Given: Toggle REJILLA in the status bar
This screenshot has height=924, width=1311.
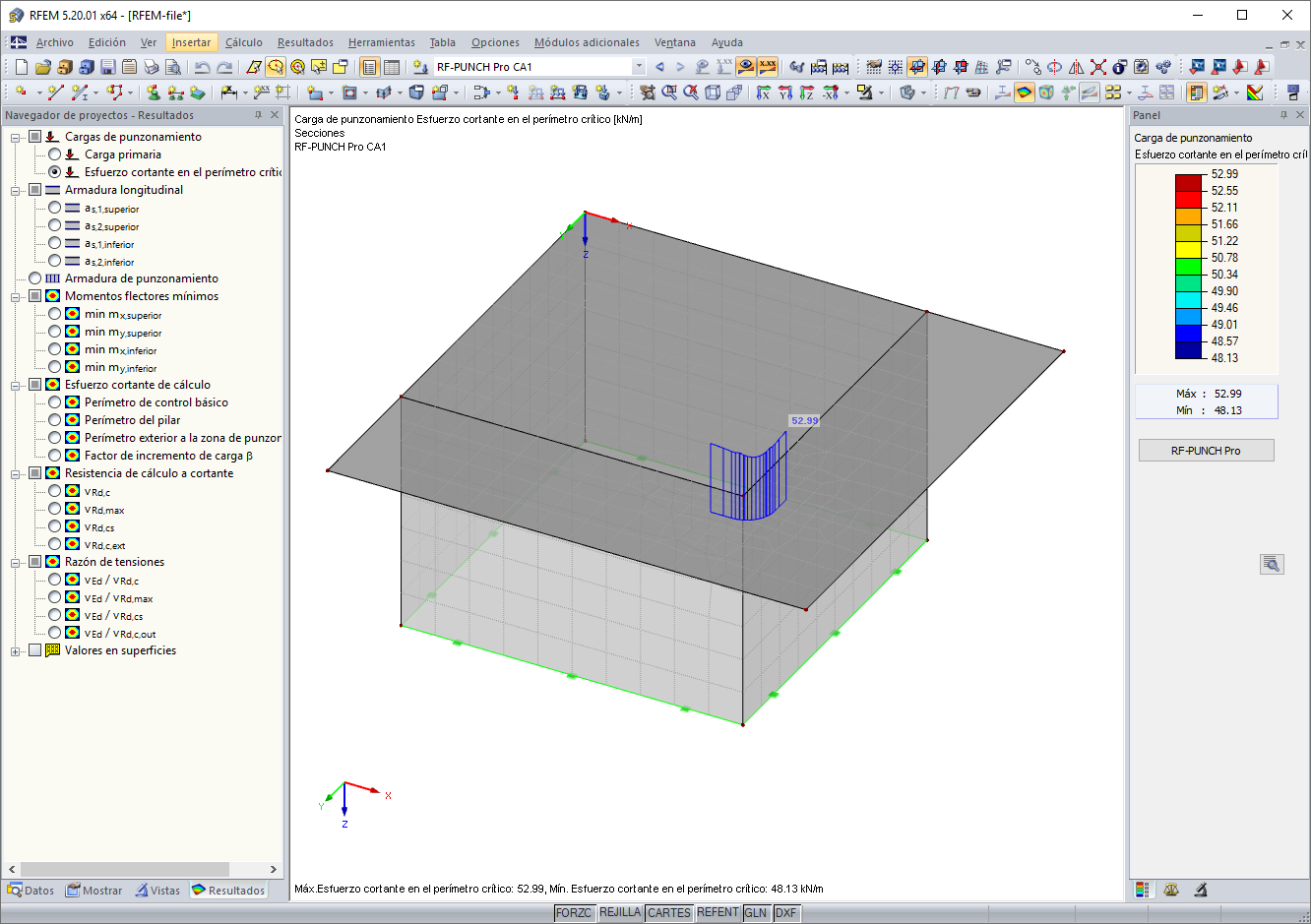Looking at the screenshot, I should pyautogui.click(x=620, y=913).
